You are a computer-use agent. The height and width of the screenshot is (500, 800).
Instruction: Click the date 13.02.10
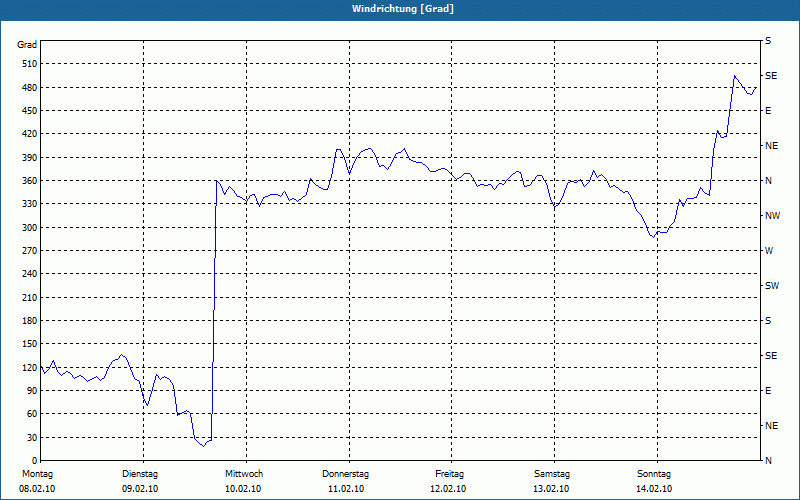(551, 489)
